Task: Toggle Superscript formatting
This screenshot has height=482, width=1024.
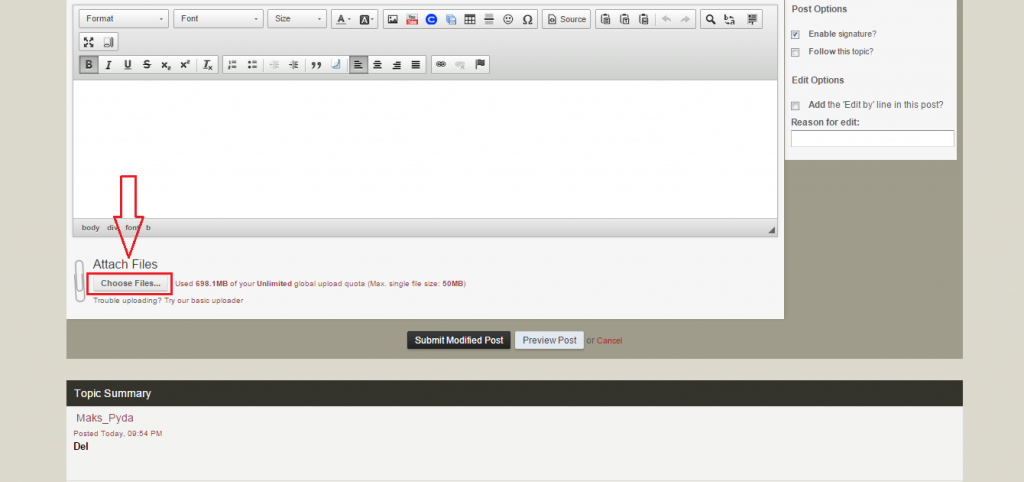Action: (185, 64)
